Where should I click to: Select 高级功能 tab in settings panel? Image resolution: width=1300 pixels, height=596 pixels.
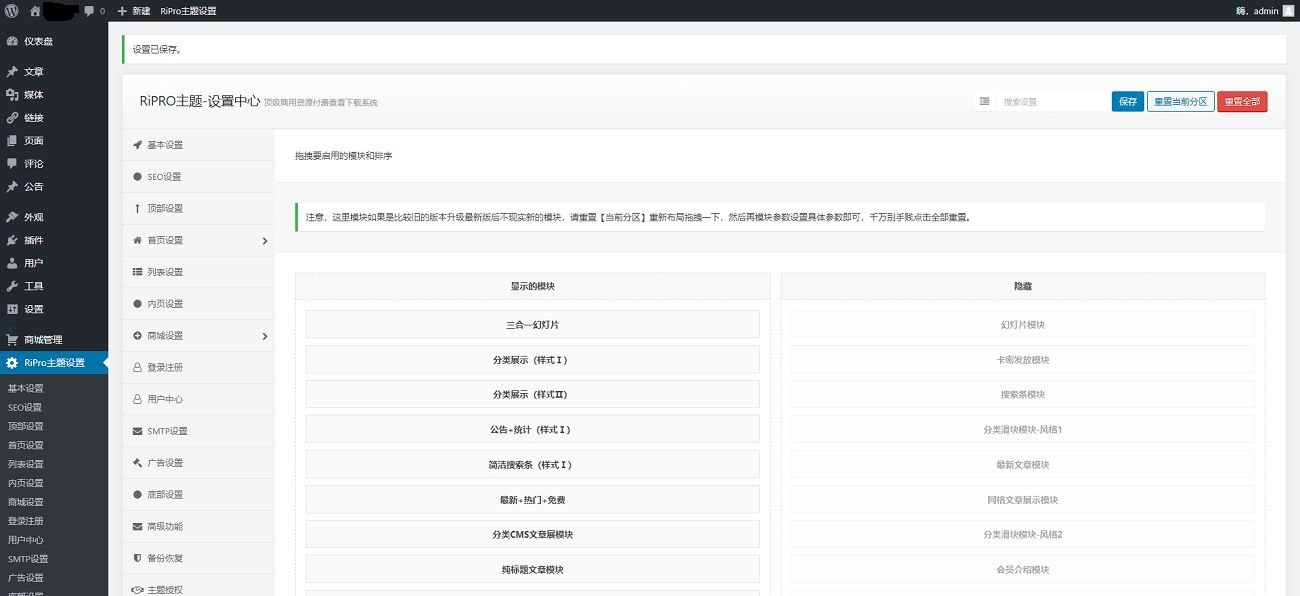coord(198,526)
